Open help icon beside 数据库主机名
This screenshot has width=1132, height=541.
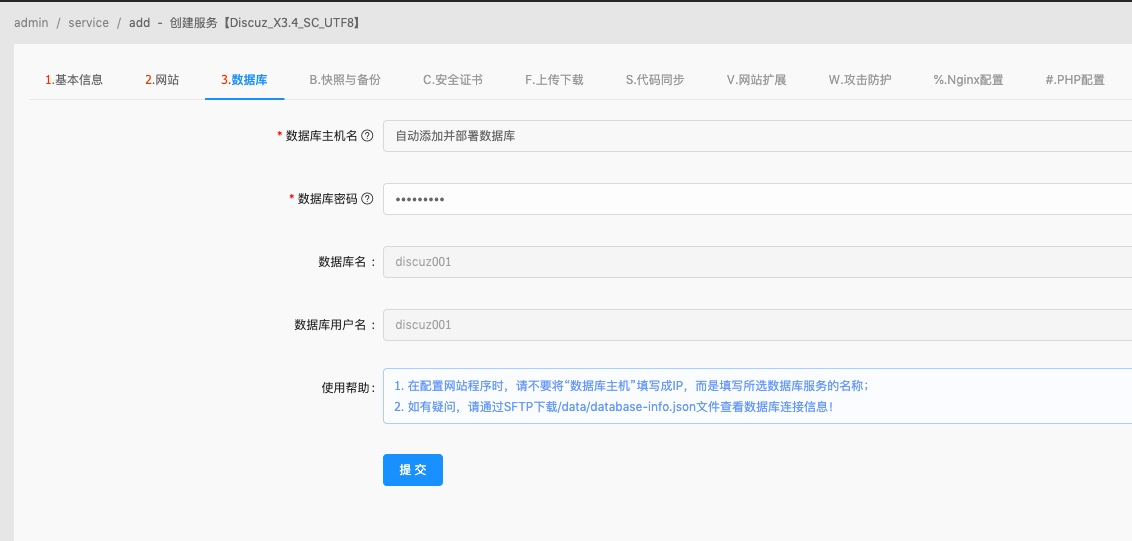click(367, 136)
